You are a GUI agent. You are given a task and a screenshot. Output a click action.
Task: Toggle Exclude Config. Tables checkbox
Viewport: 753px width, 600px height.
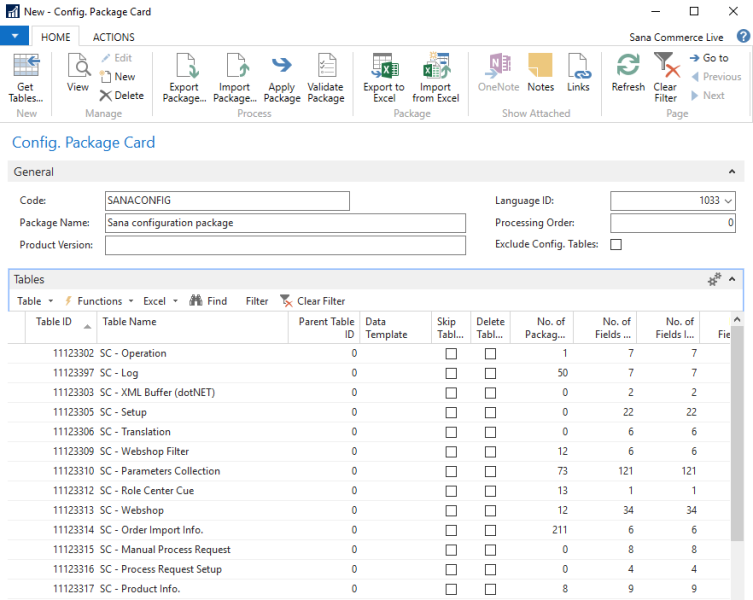[616, 245]
